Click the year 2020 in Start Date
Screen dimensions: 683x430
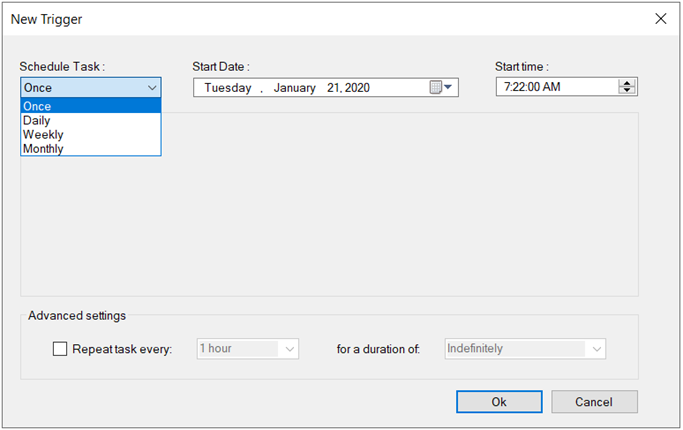tap(357, 88)
